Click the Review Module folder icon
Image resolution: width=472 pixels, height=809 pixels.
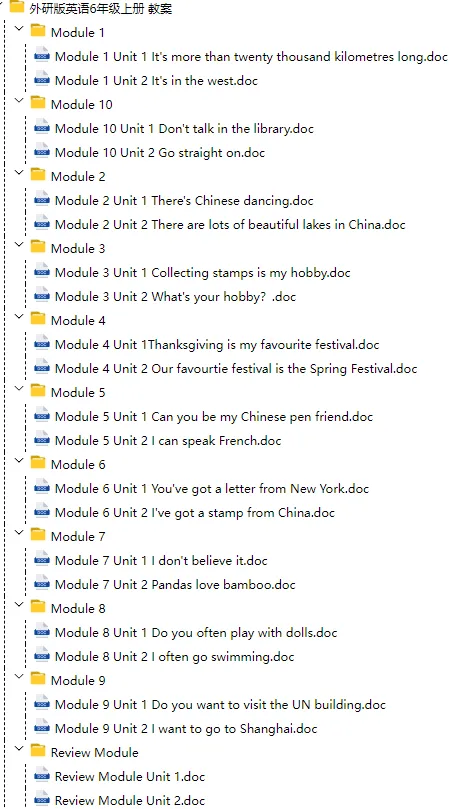click(x=38, y=751)
